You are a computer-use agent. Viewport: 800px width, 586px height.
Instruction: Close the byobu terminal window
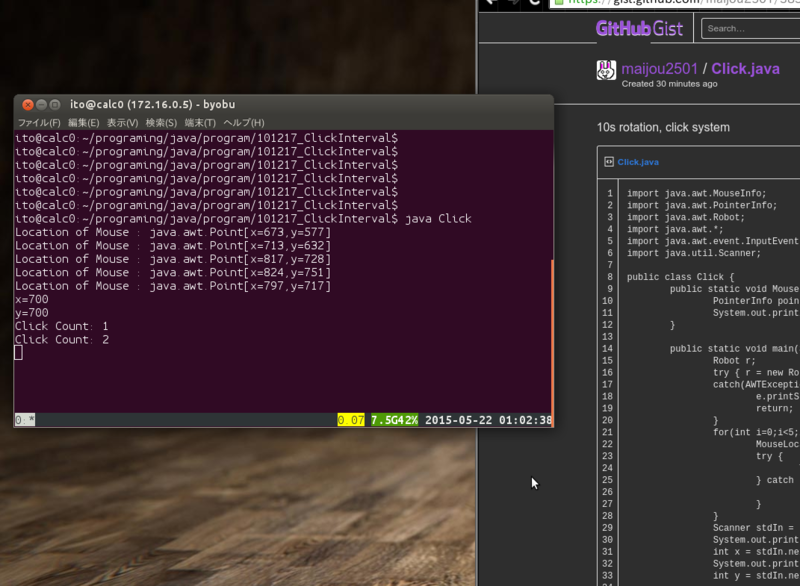tap(28, 105)
